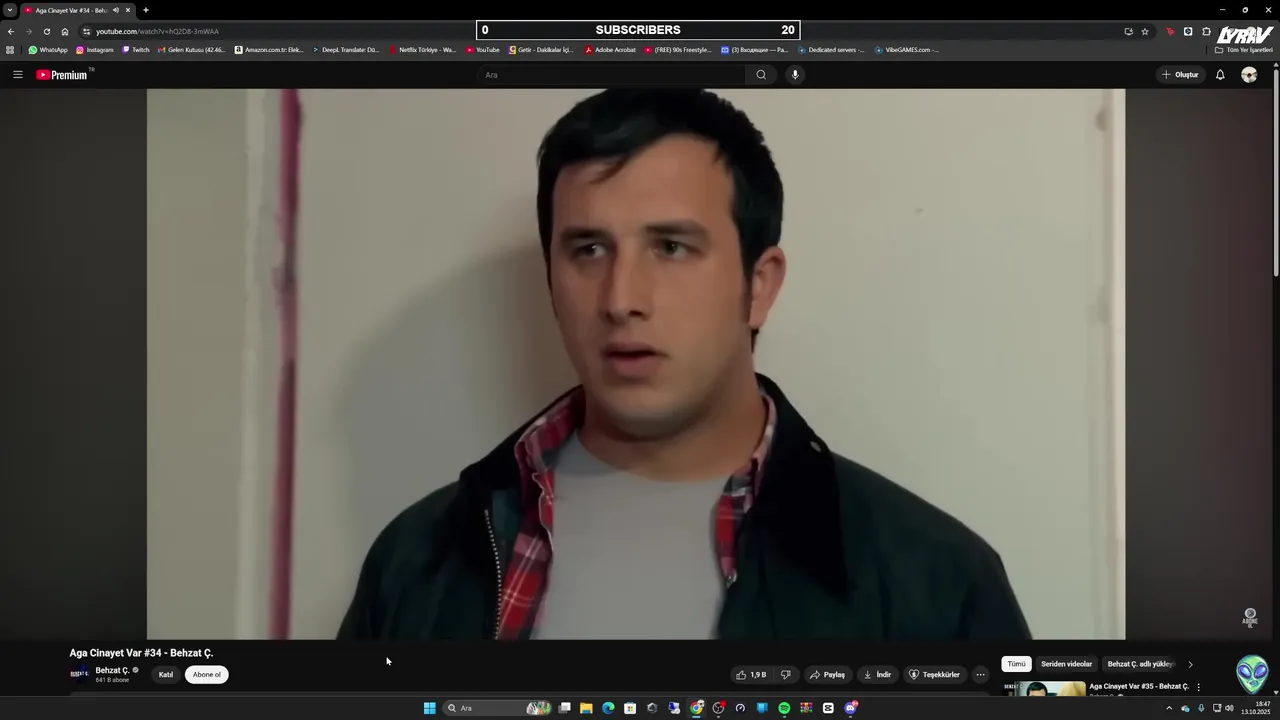Image resolution: width=1280 pixels, height=720 pixels.
Task: Open Spotify from taskbar
Action: tap(784, 708)
